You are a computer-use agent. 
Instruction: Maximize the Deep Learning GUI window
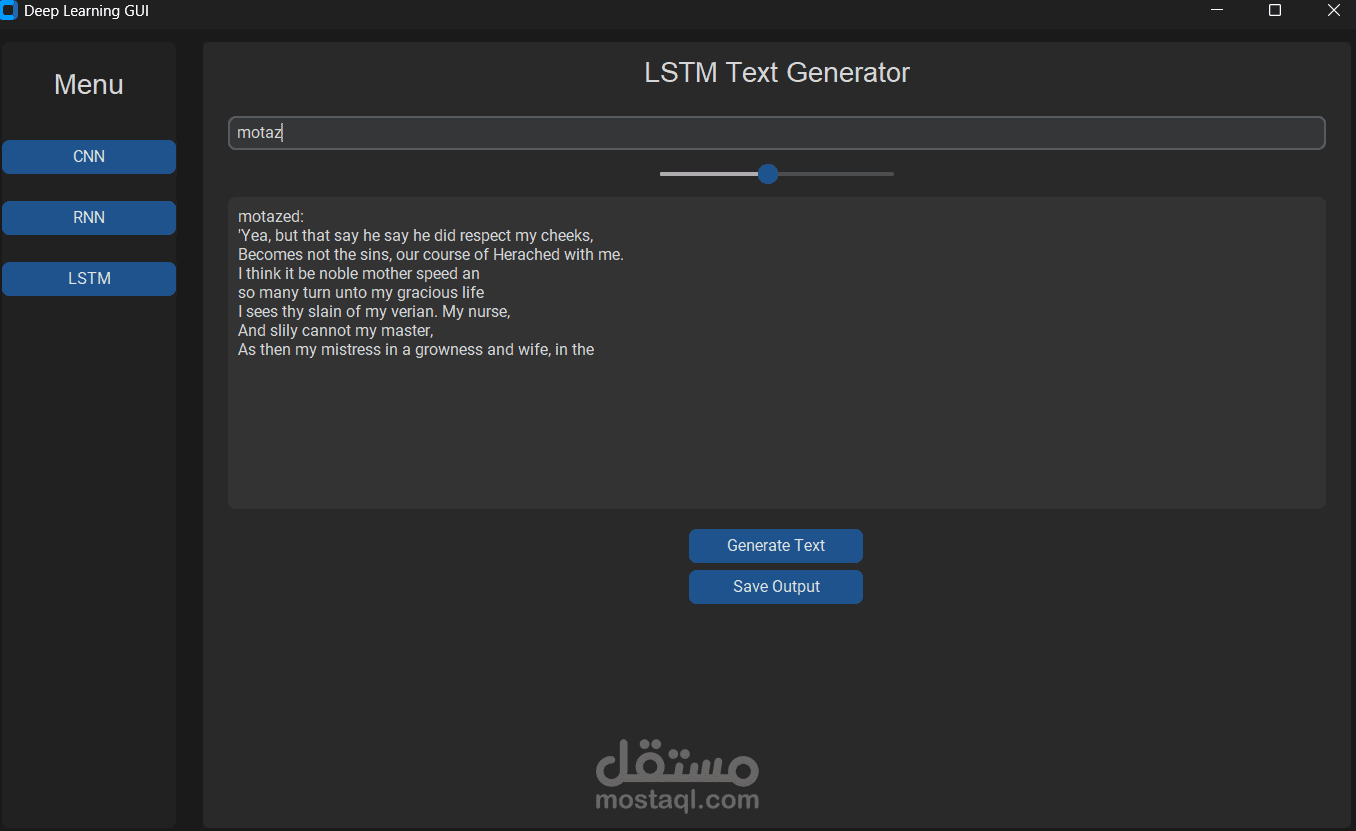point(1275,10)
